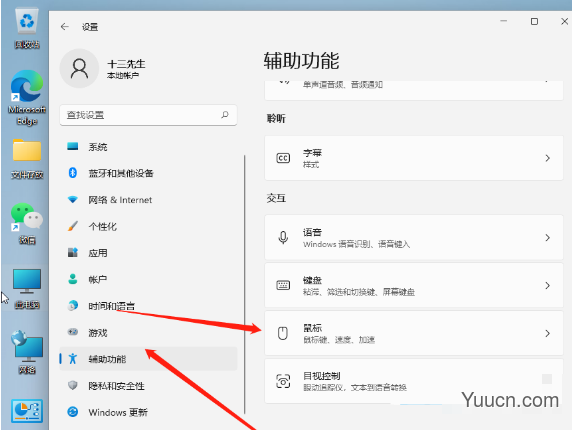Open 隐私和安全性 settings
The width and height of the screenshot is (572, 430).
point(148,386)
